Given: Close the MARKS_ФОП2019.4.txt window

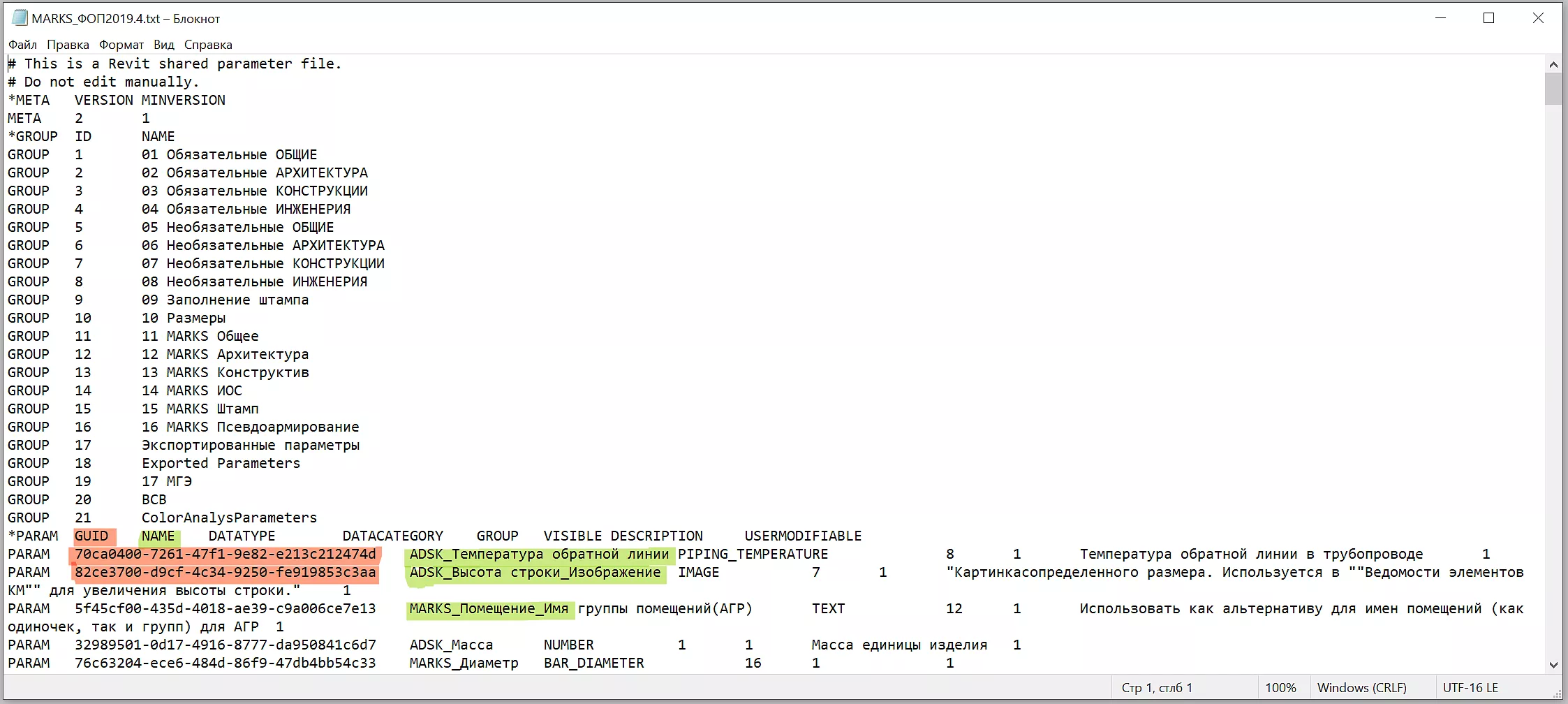Looking at the screenshot, I should [x=1538, y=18].
